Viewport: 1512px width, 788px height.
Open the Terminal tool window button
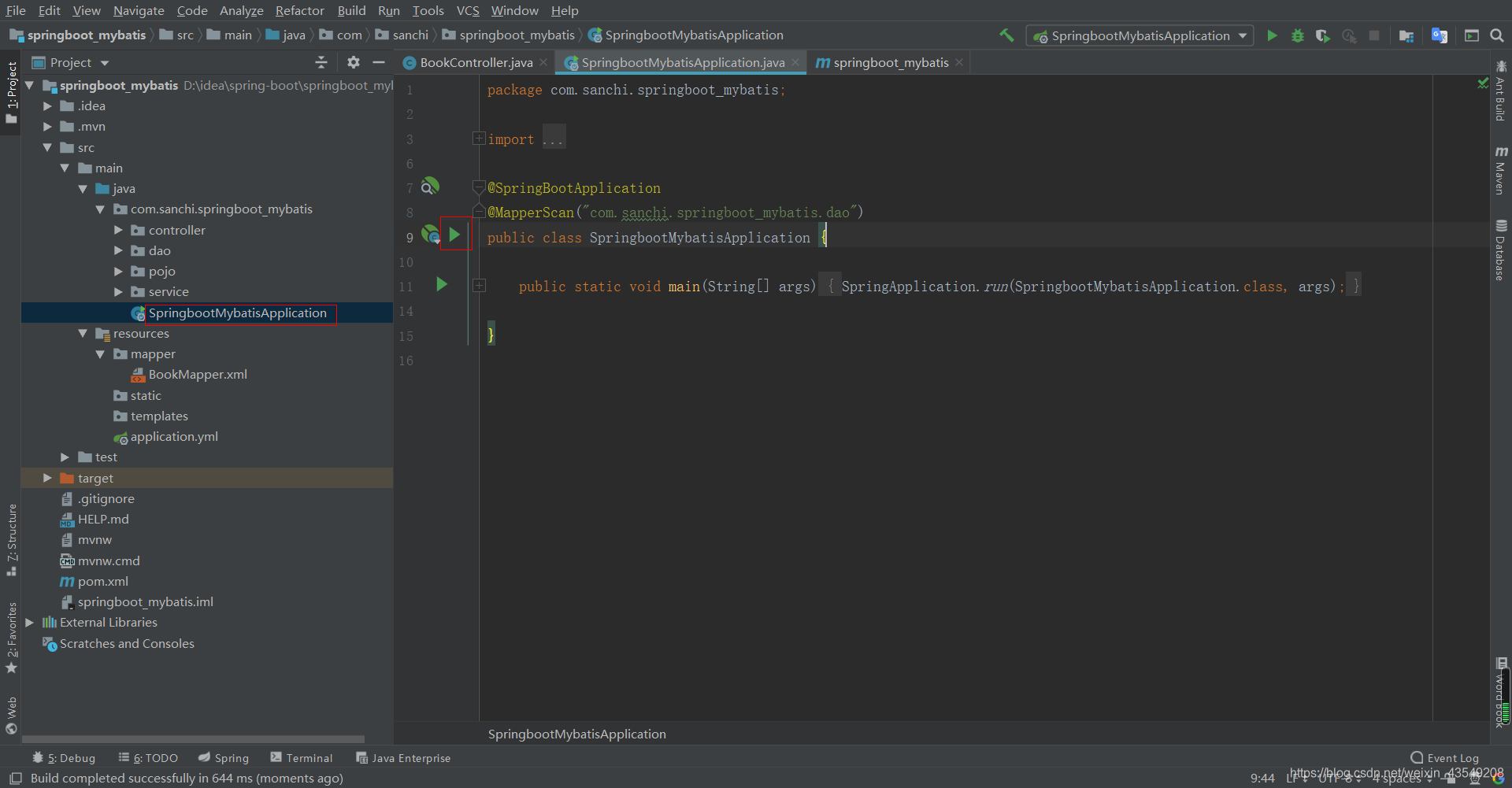pyautogui.click(x=302, y=758)
